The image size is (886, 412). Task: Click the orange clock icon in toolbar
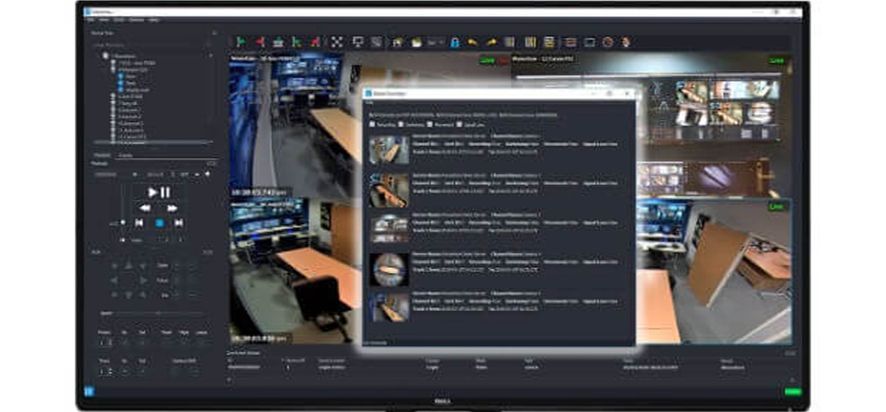(x=607, y=42)
